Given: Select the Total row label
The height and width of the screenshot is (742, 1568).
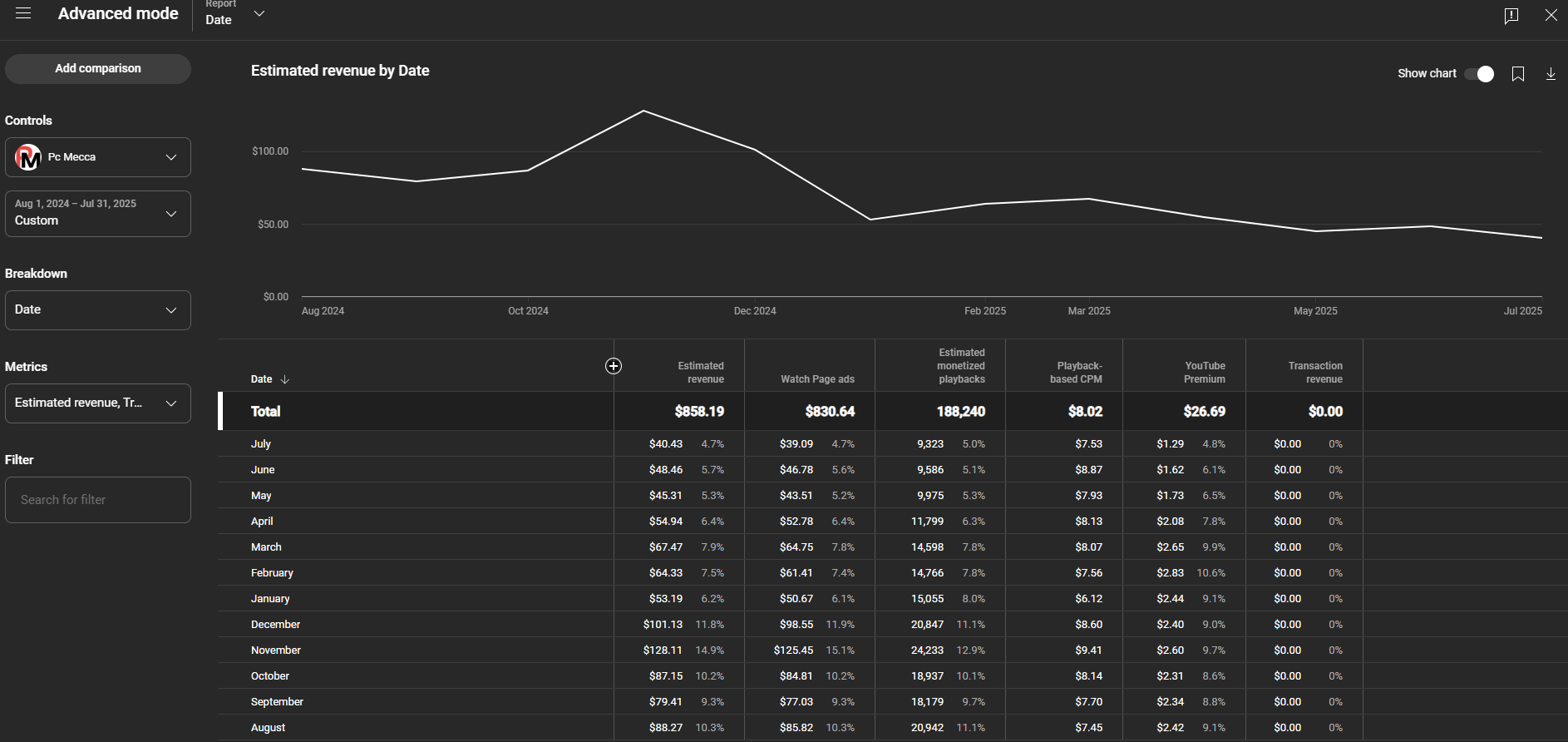Looking at the screenshot, I should tap(265, 412).
